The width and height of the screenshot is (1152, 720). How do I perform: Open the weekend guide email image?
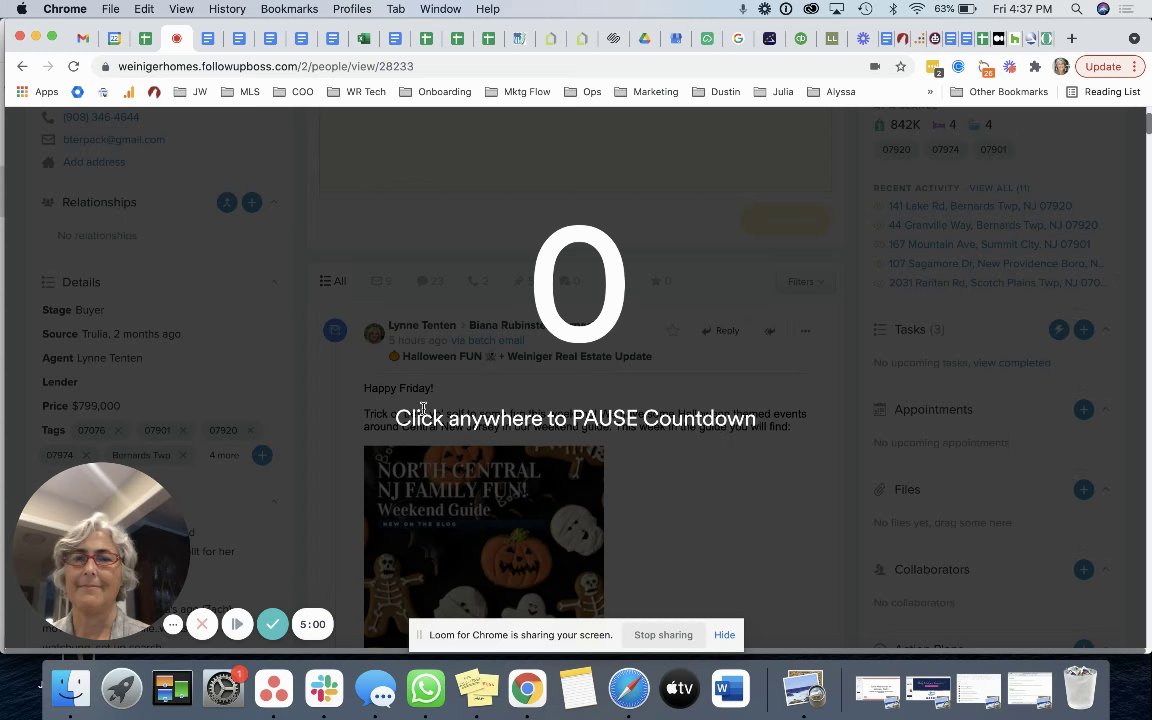coord(483,546)
